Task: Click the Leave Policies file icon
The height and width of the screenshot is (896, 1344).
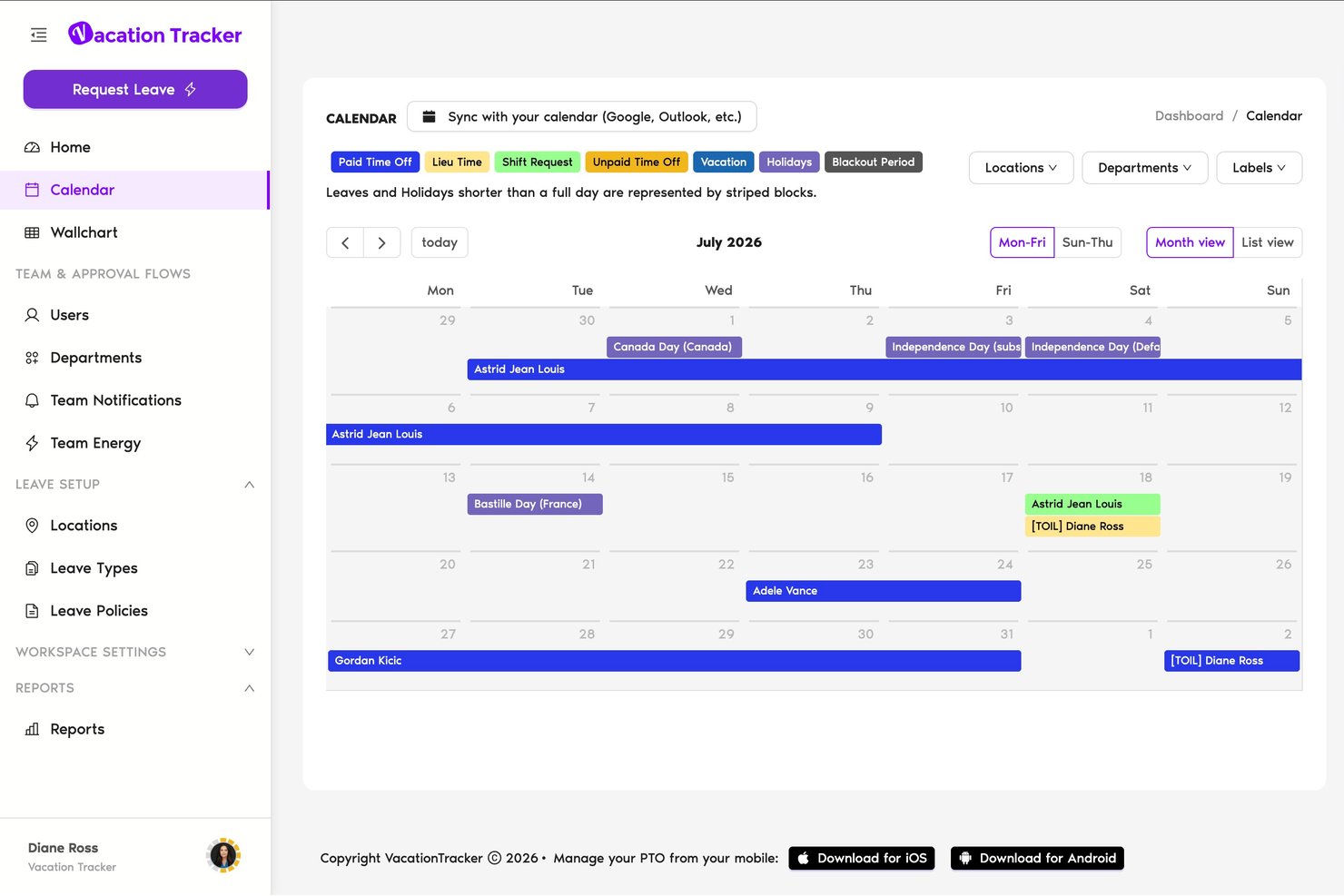Action: coord(32,611)
